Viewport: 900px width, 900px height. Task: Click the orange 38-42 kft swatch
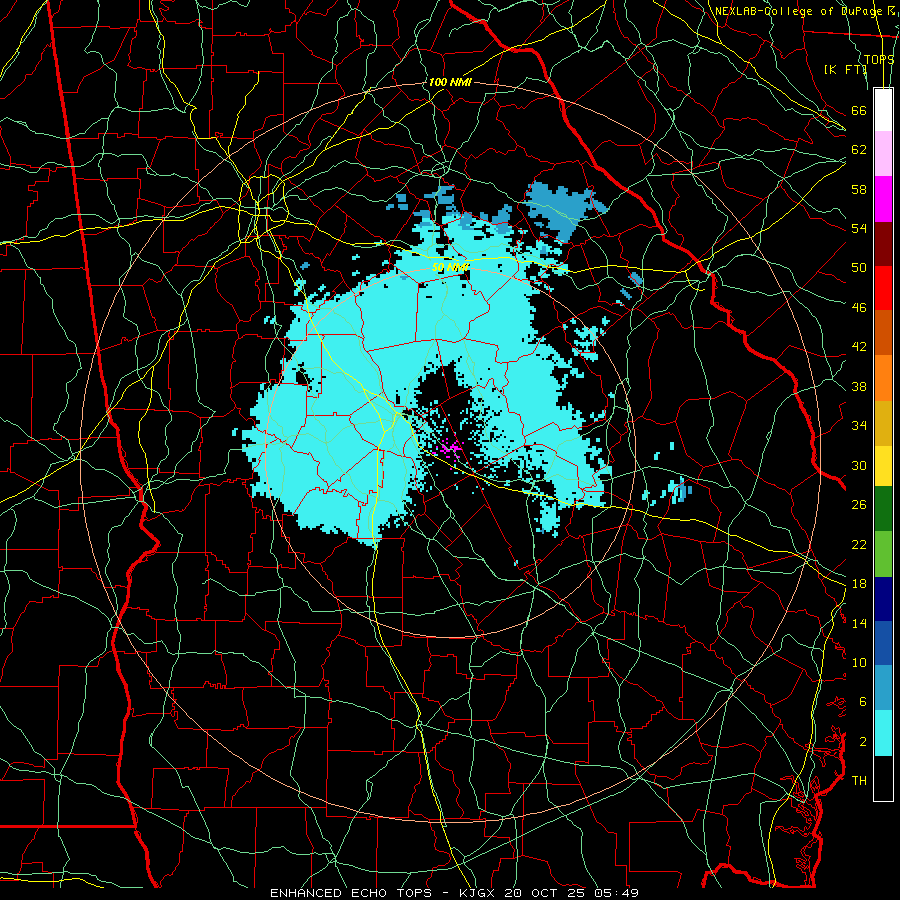(x=883, y=378)
